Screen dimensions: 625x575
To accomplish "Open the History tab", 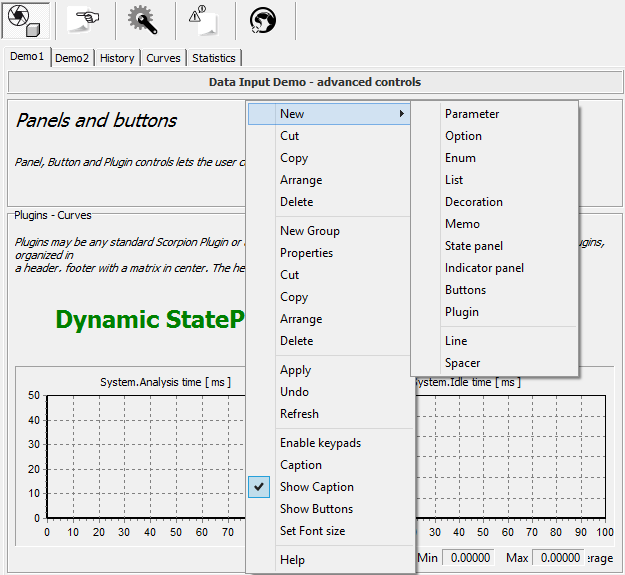I will coord(117,58).
